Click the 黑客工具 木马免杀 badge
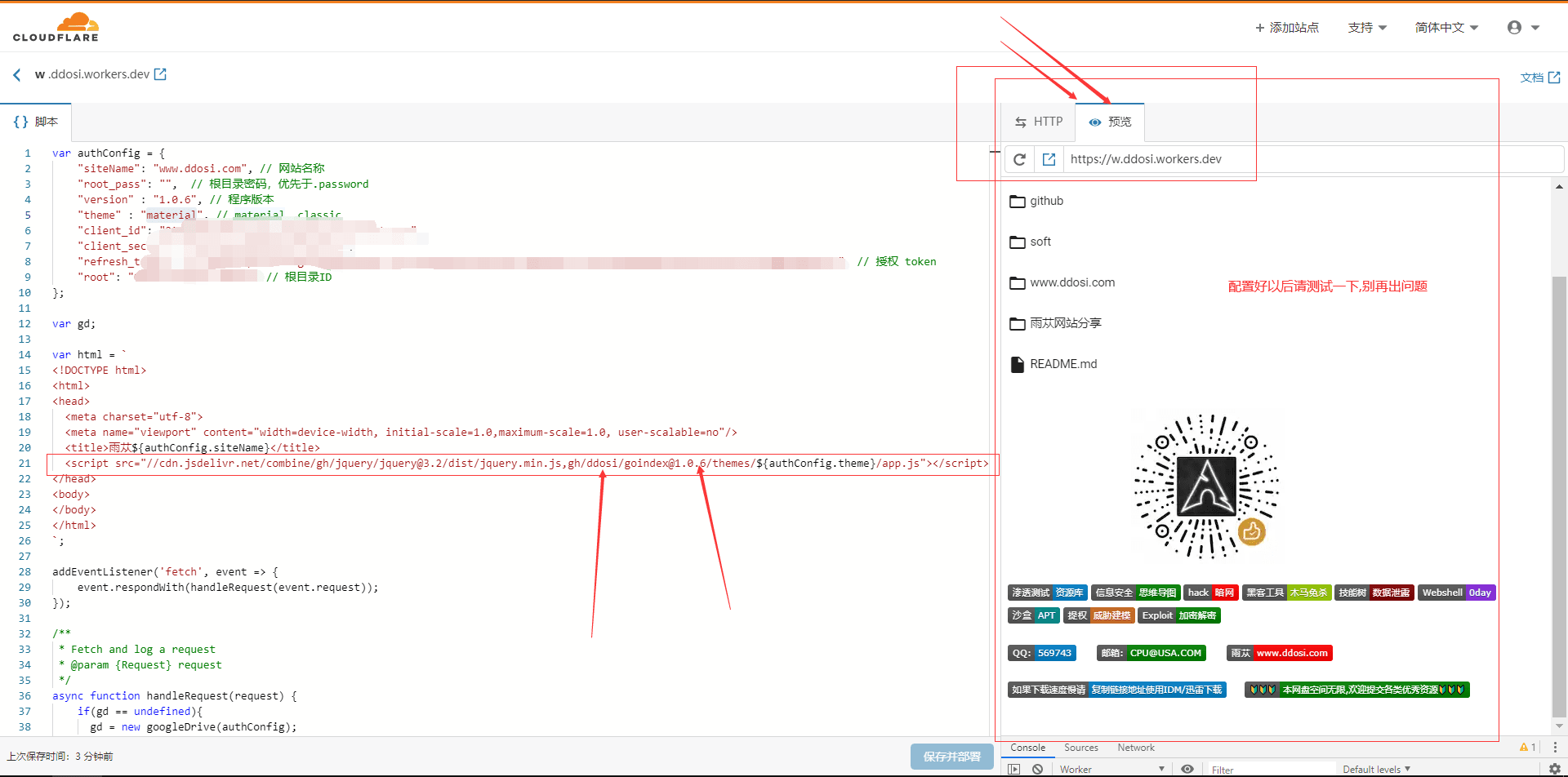1568x777 pixels. click(1287, 593)
